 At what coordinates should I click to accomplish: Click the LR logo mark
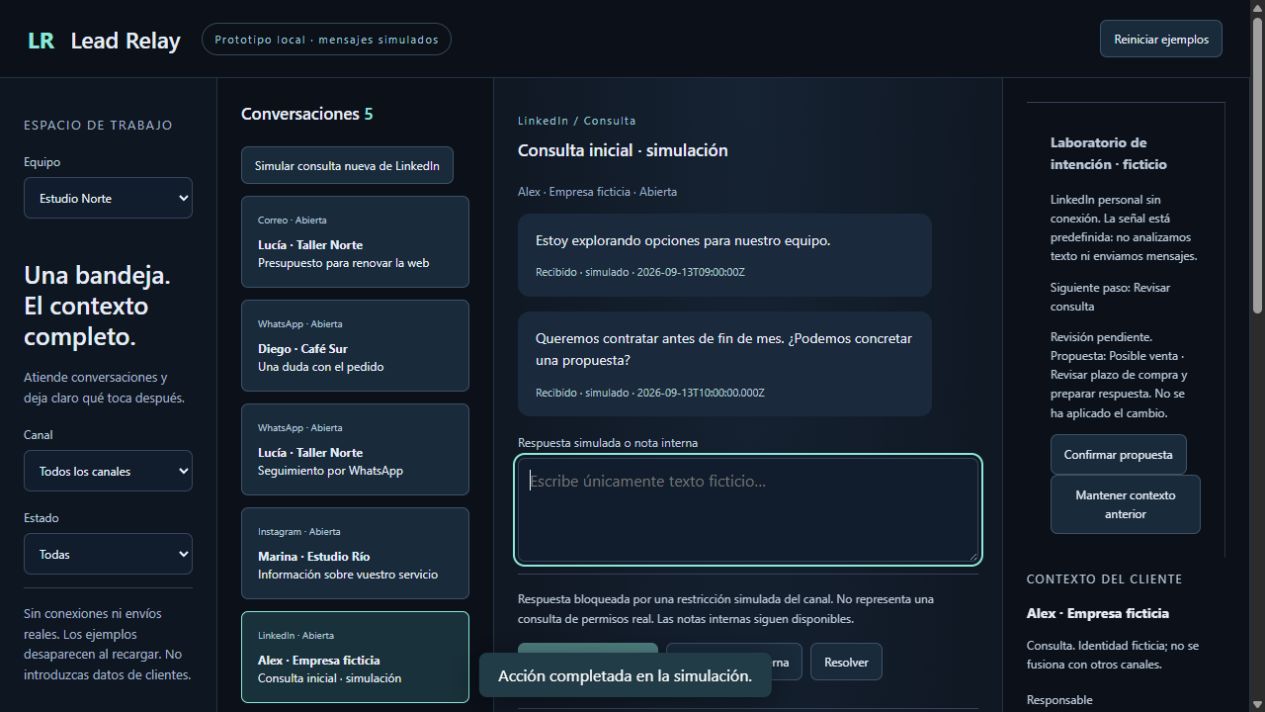click(41, 40)
